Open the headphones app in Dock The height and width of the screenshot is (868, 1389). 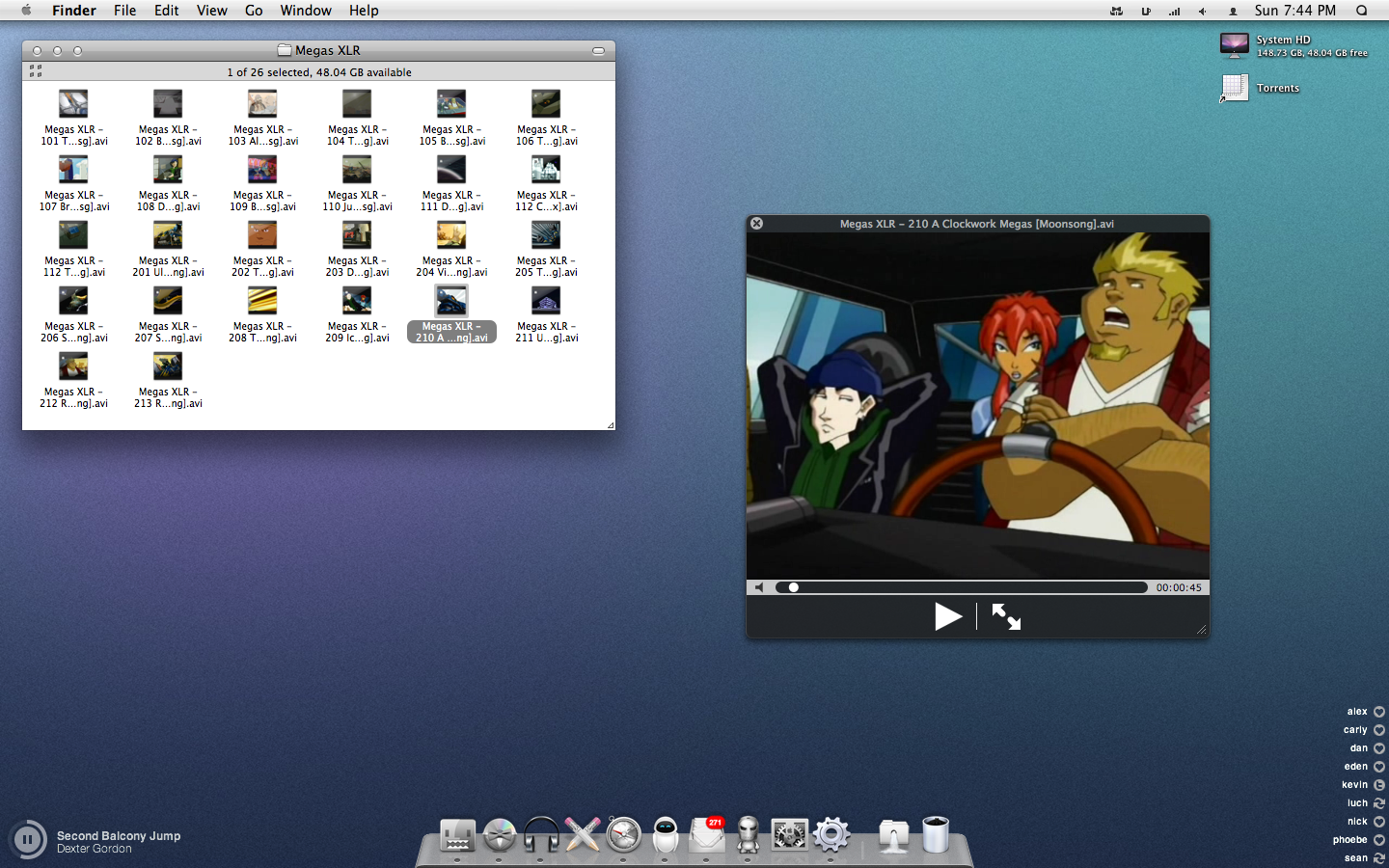pos(541,834)
